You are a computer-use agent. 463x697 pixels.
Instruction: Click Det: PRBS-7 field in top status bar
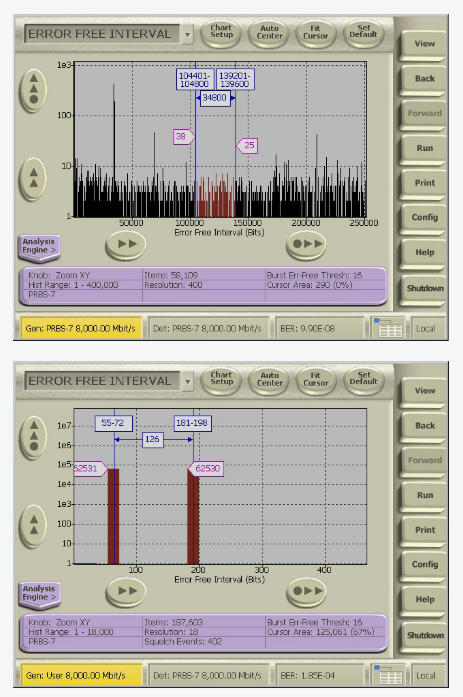pos(208,328)
